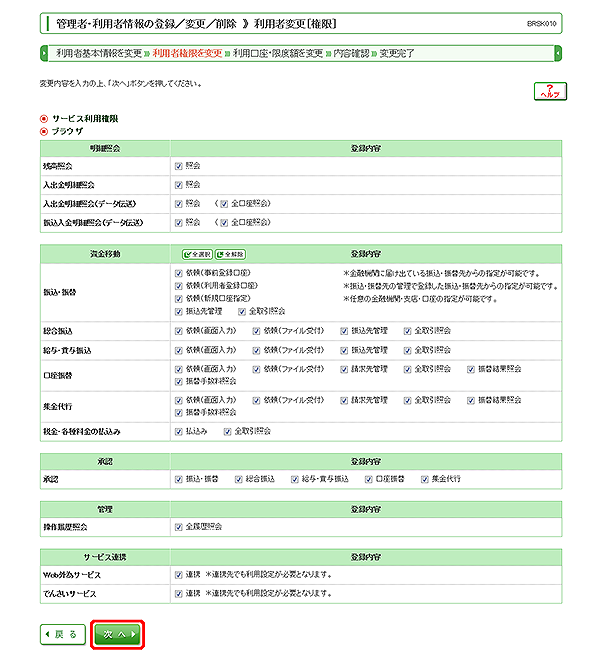The image size is (600, 658).
Task: Proceed with the 次へ button
Action: coord(117,634)
